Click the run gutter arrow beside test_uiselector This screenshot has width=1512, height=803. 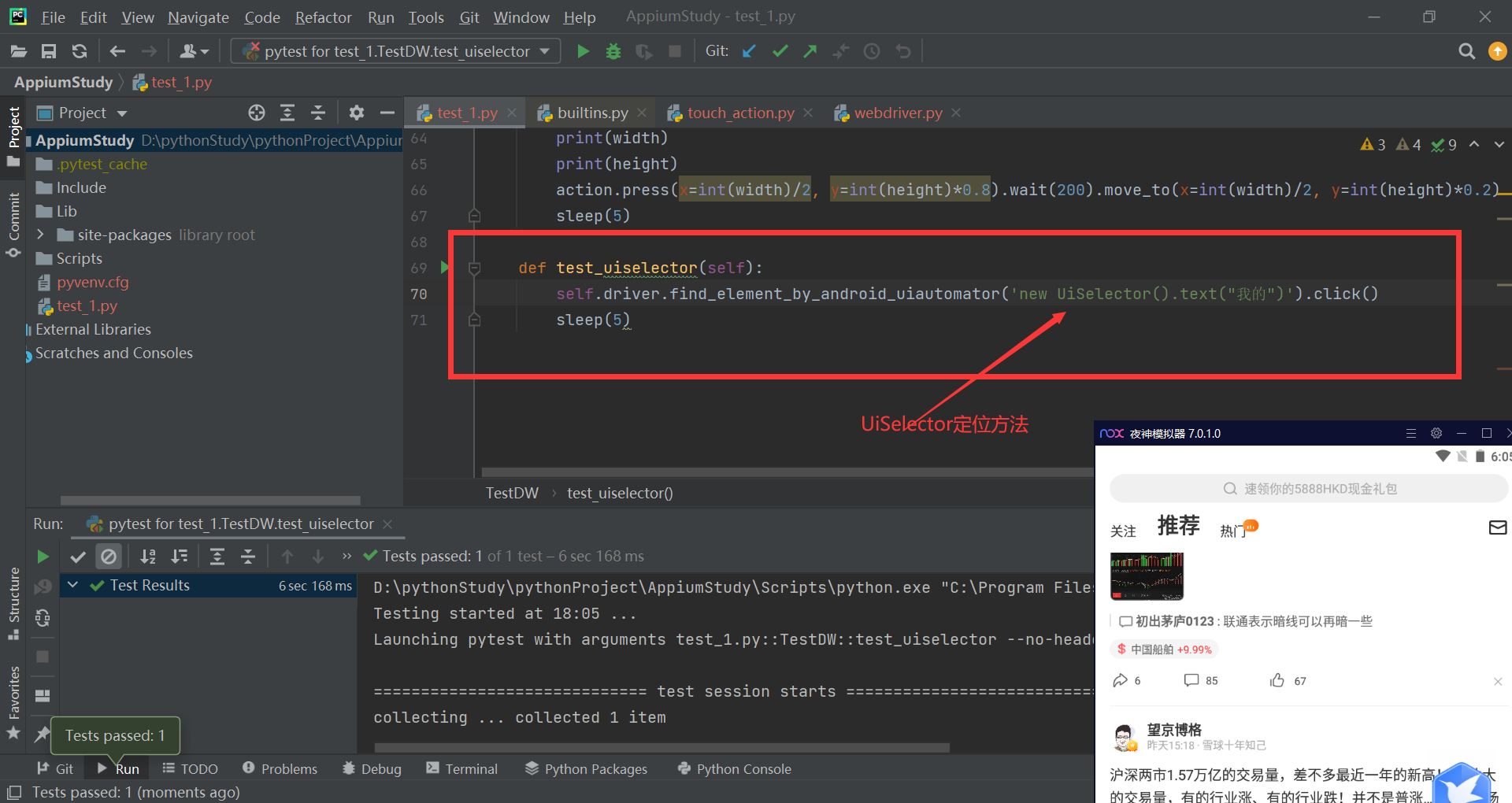coord(445,267)
